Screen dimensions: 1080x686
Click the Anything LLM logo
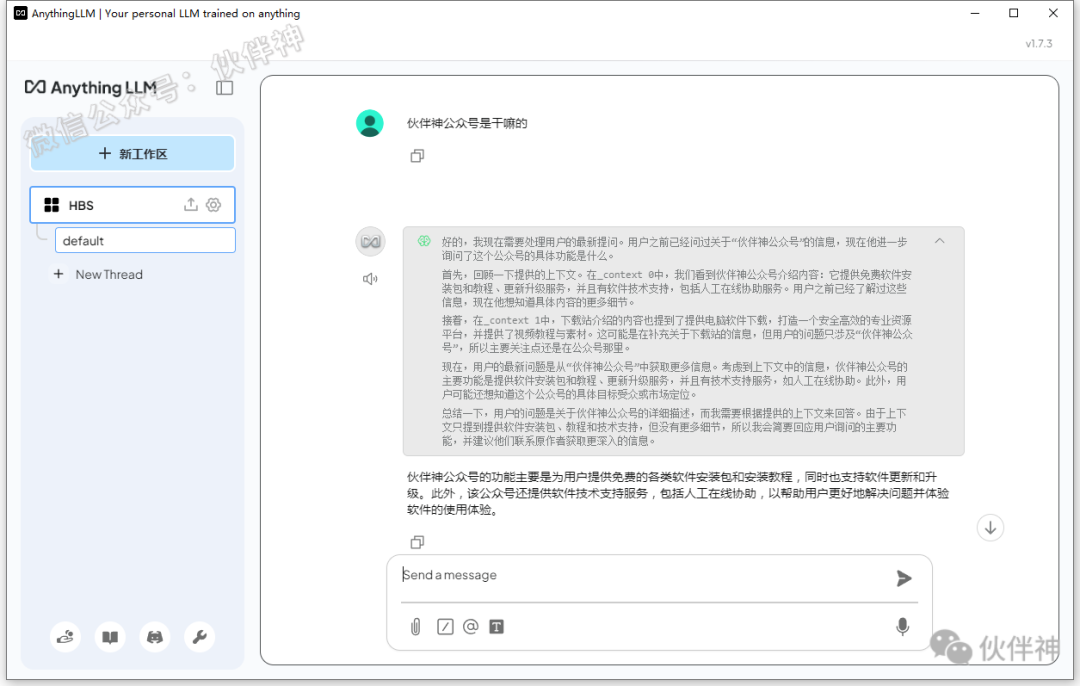point(90,87)
